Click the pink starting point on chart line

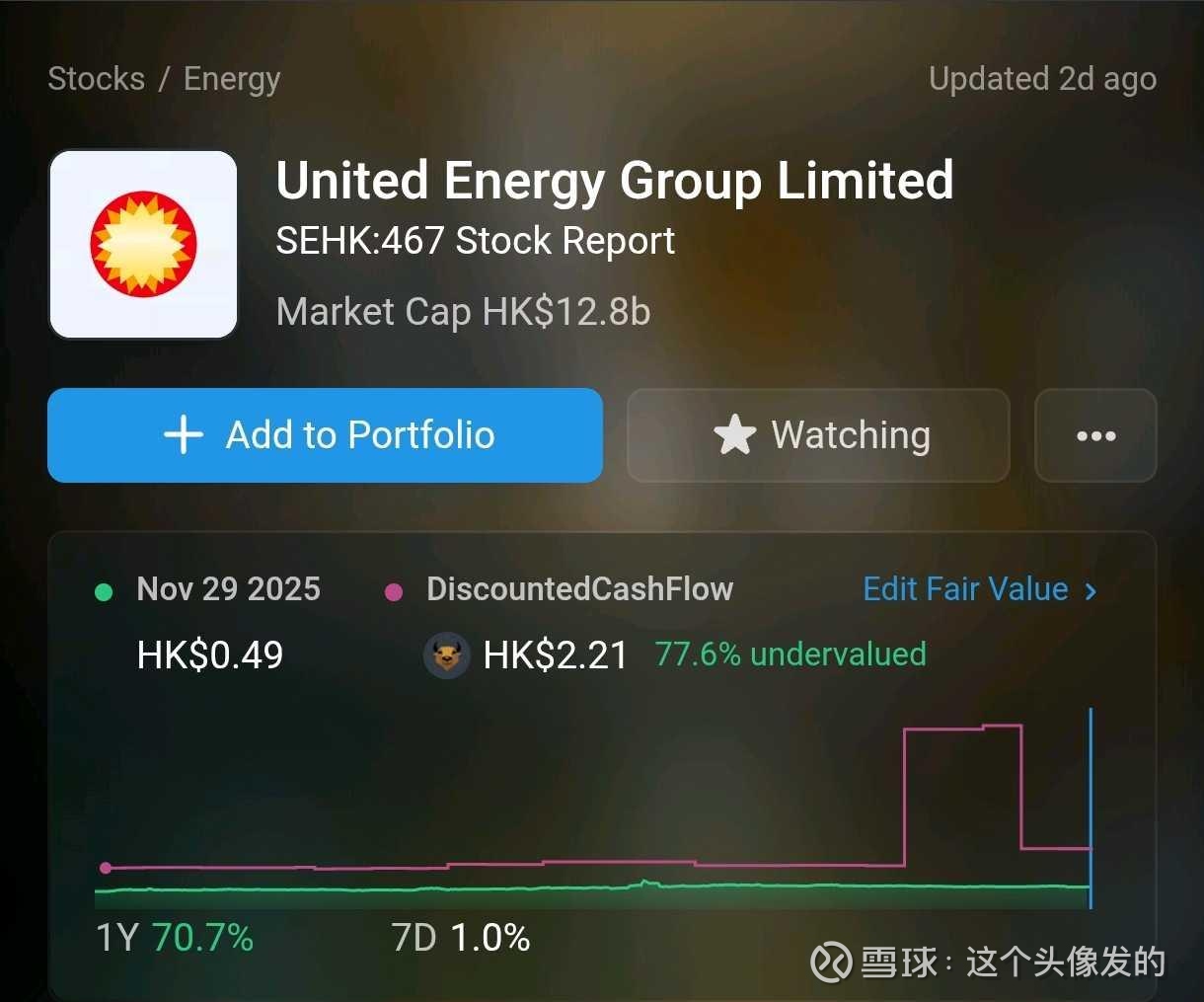click(x=107, y=868)
